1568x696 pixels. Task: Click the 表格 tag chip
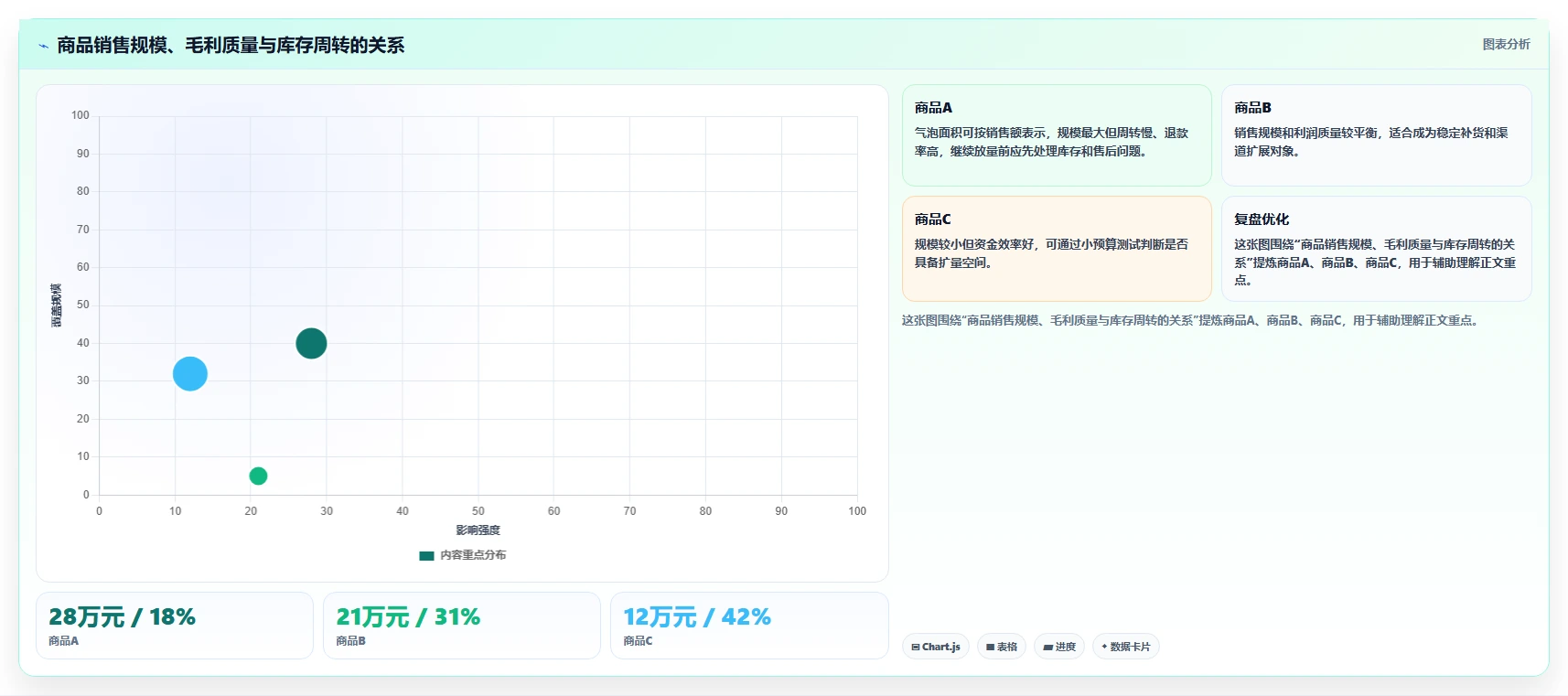(1002, 647)
